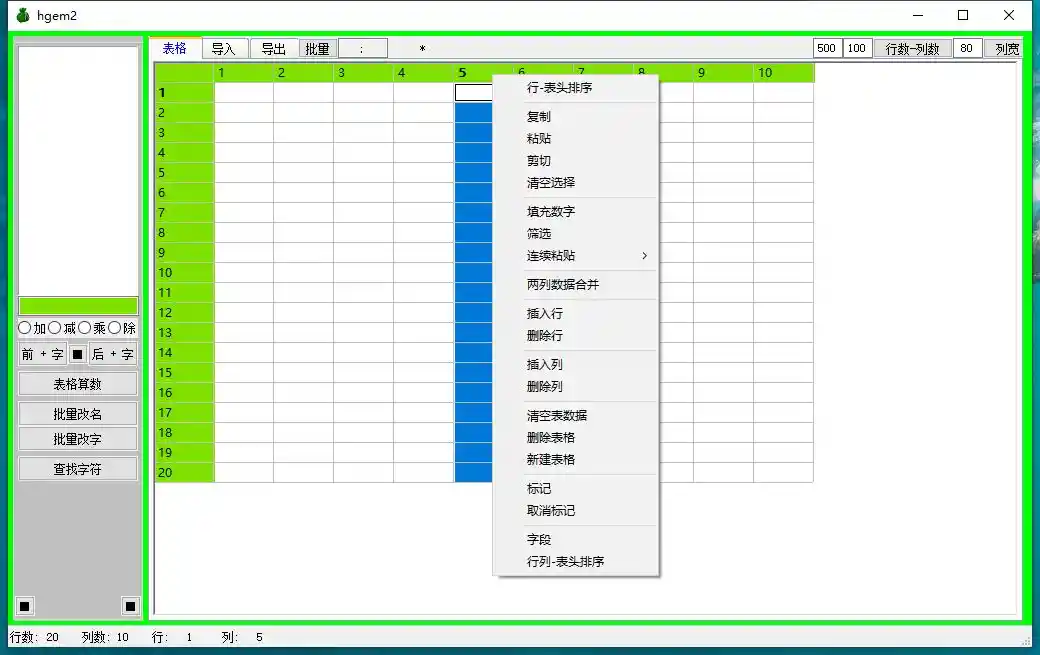Screen dimensions: 1040x655
Task: Select 删除列 menu entry
Action: pyautogui.click(x=576, y=387)
